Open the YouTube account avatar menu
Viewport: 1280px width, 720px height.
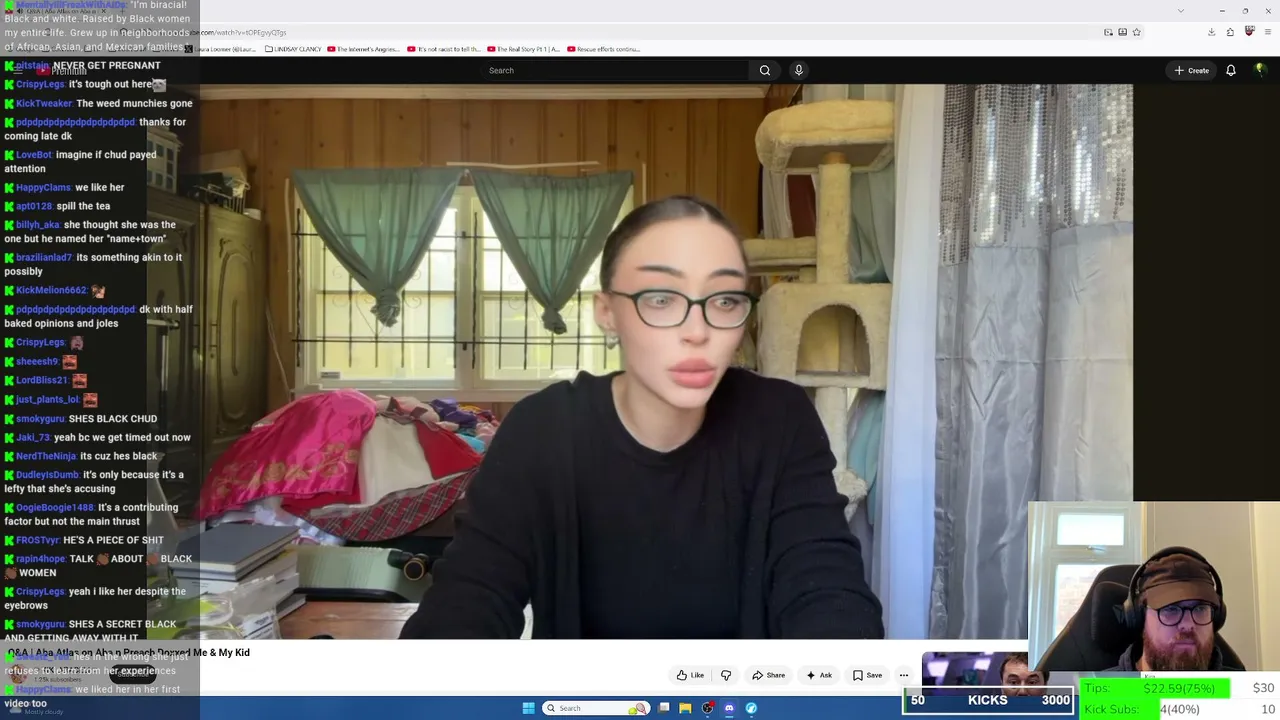(x=1260, y=70)
